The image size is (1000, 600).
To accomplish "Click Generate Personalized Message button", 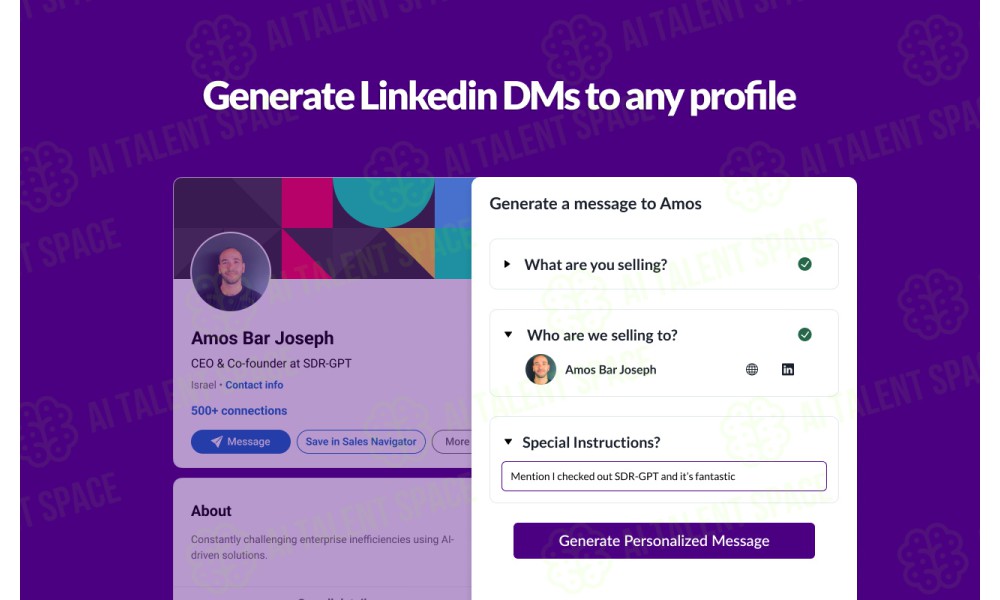I will (664, 541).
